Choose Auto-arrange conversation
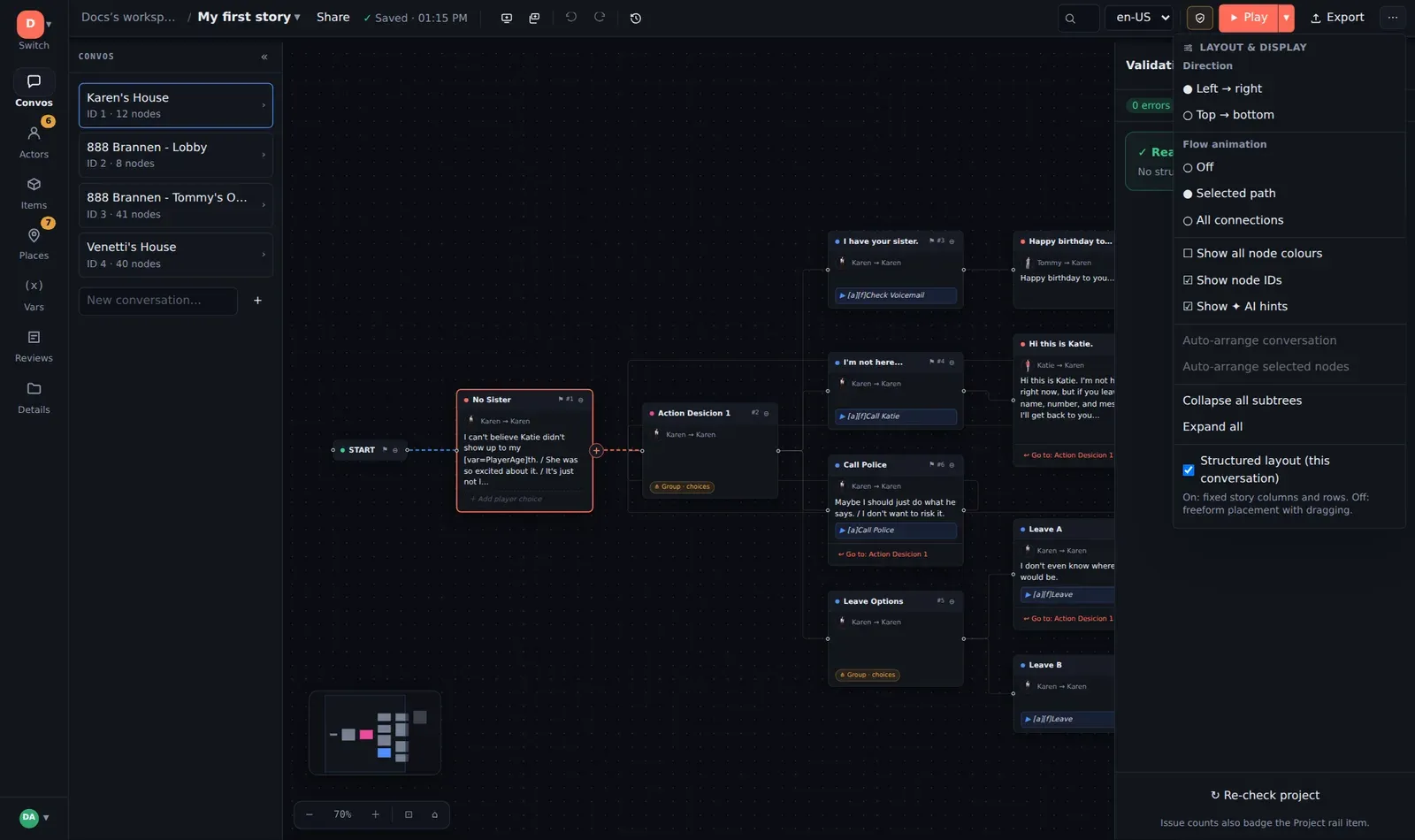Image resolution: width=1415 pixels, height=840 pixels. pos(1259,340)
